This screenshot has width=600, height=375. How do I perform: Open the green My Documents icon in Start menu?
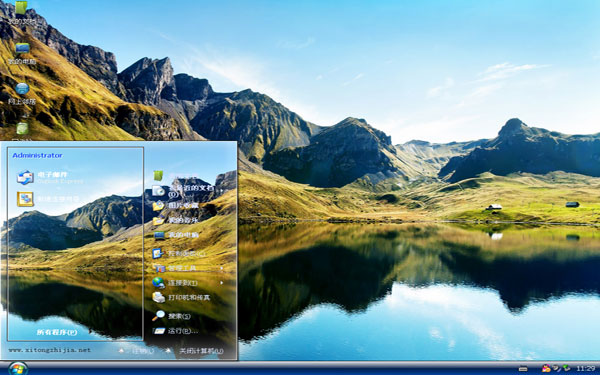(x=158, y=176)
